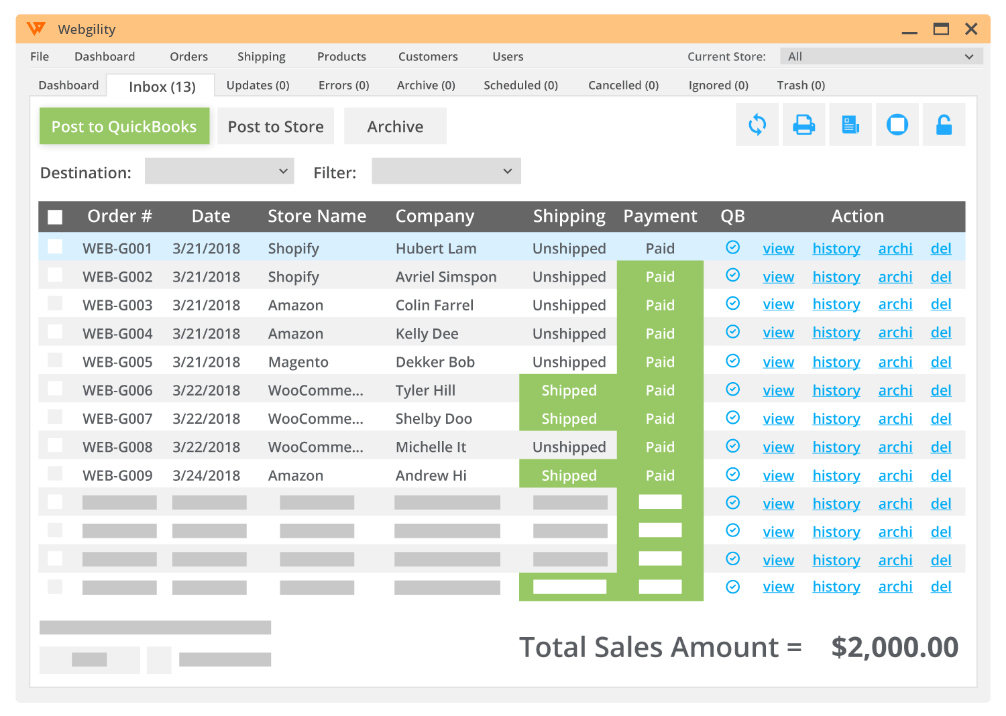Switch to the Trash (0) tab
Screen dimensions: 1006x716
coord(801,85)
